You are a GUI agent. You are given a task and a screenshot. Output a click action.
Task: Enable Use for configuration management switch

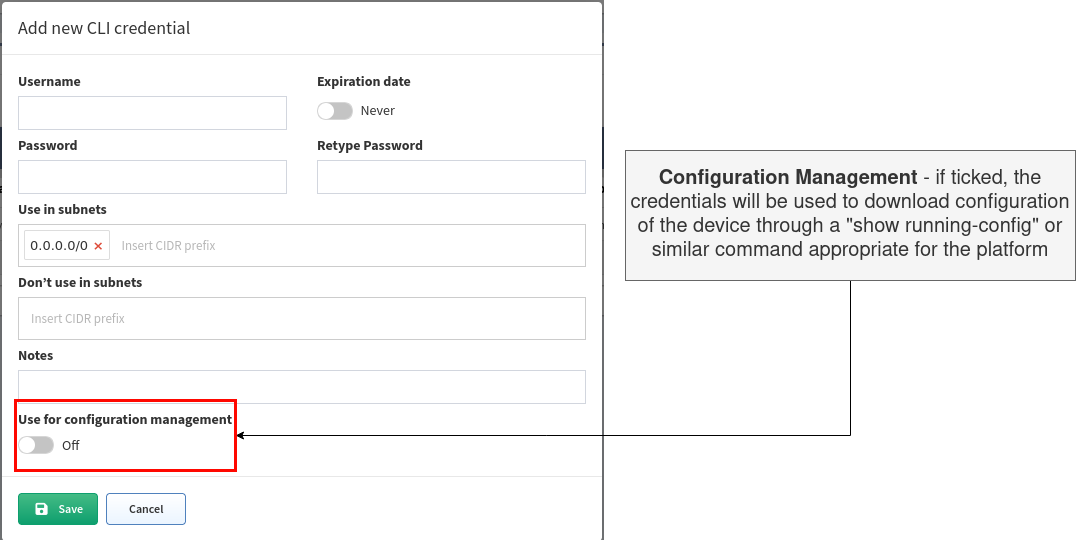[x=36, y=445]
